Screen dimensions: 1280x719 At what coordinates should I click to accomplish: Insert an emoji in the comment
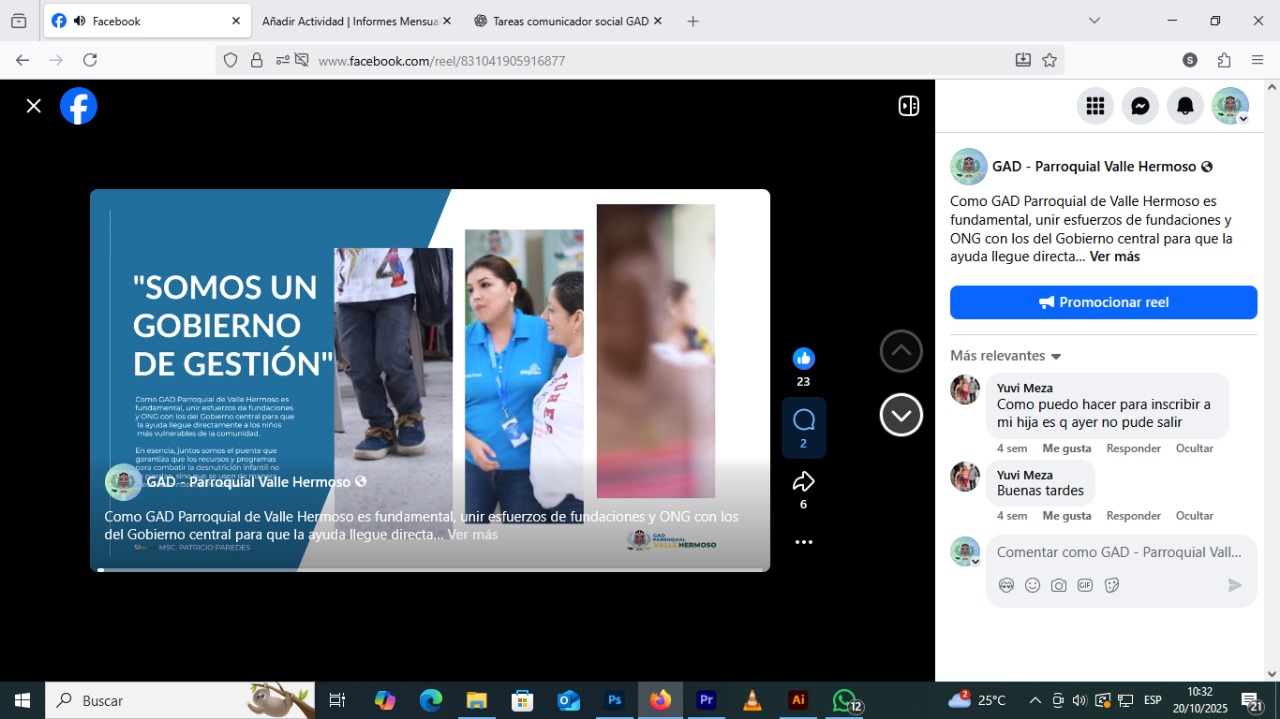tap(1032, 585)
